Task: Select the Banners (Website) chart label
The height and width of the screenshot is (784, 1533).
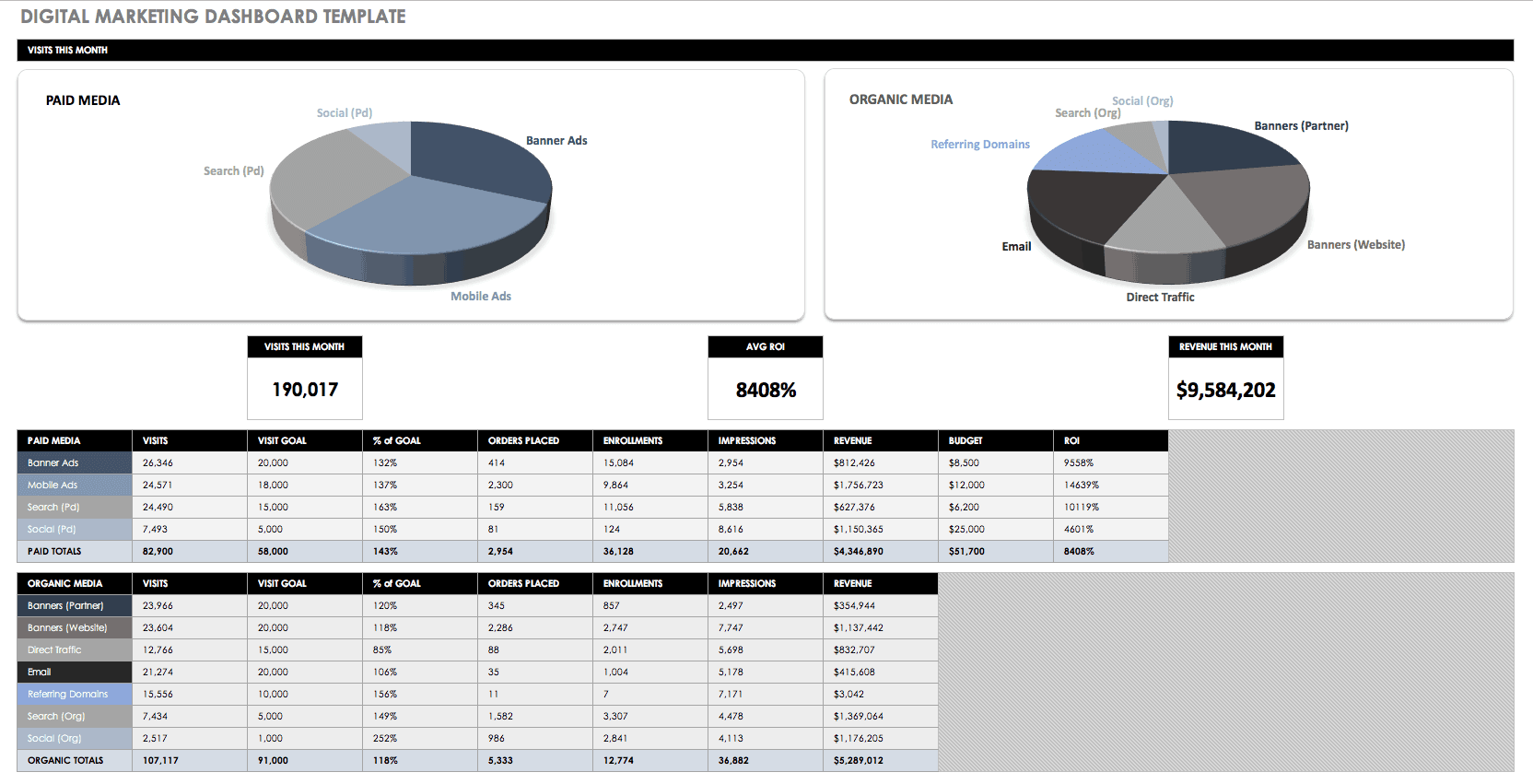Action: coord(1356,245)
